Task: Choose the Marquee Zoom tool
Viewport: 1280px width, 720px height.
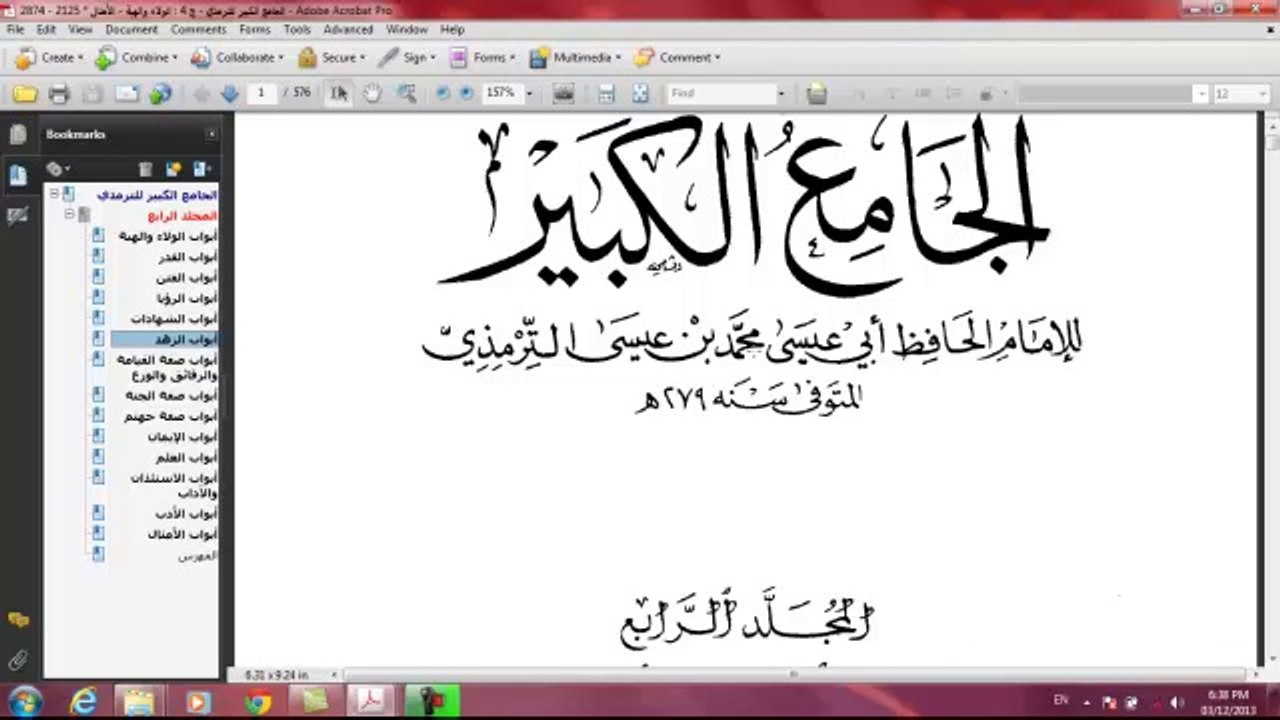Action: (x=406, y=93)
